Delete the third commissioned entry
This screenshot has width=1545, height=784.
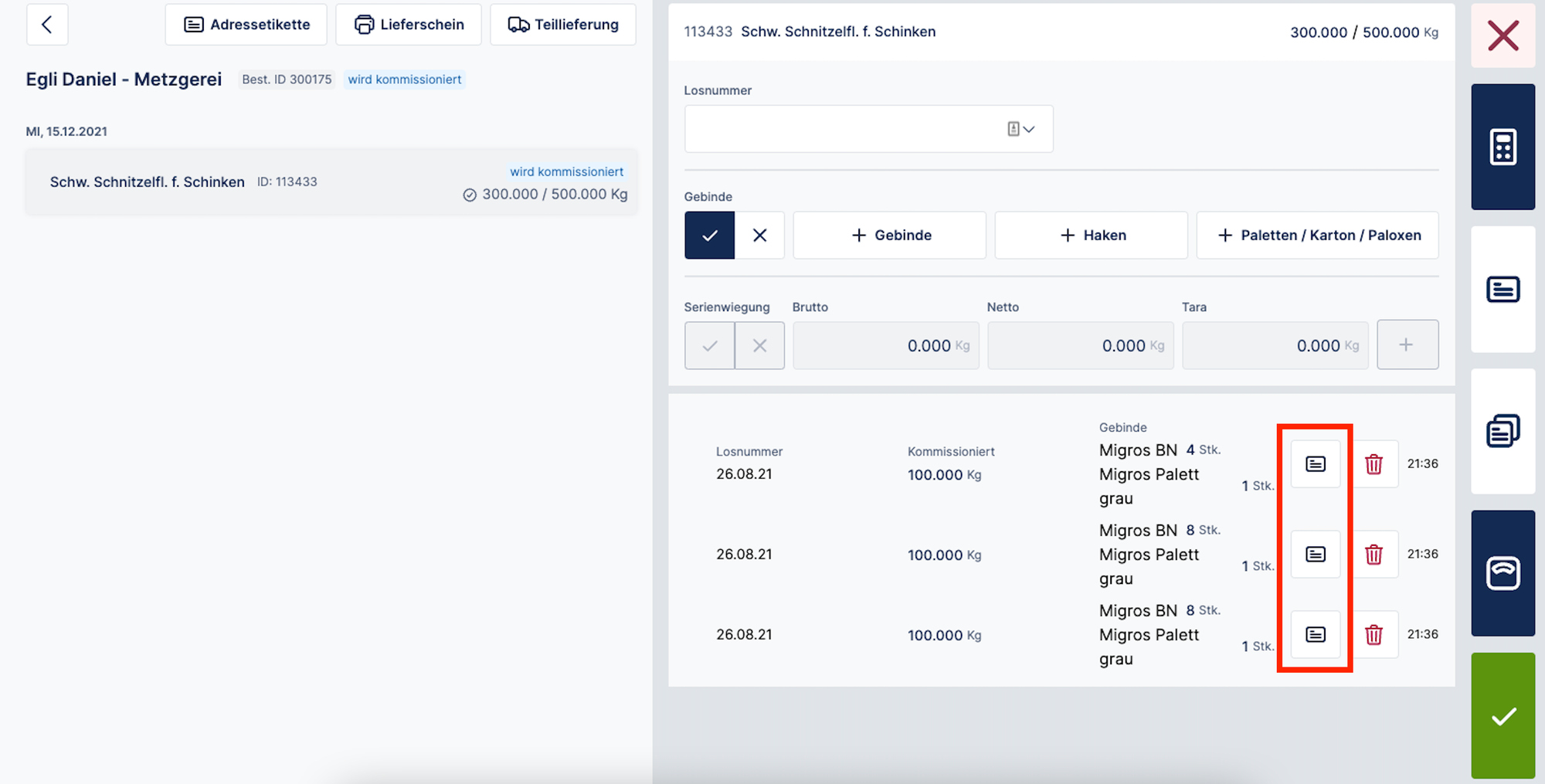(1374, 635)
